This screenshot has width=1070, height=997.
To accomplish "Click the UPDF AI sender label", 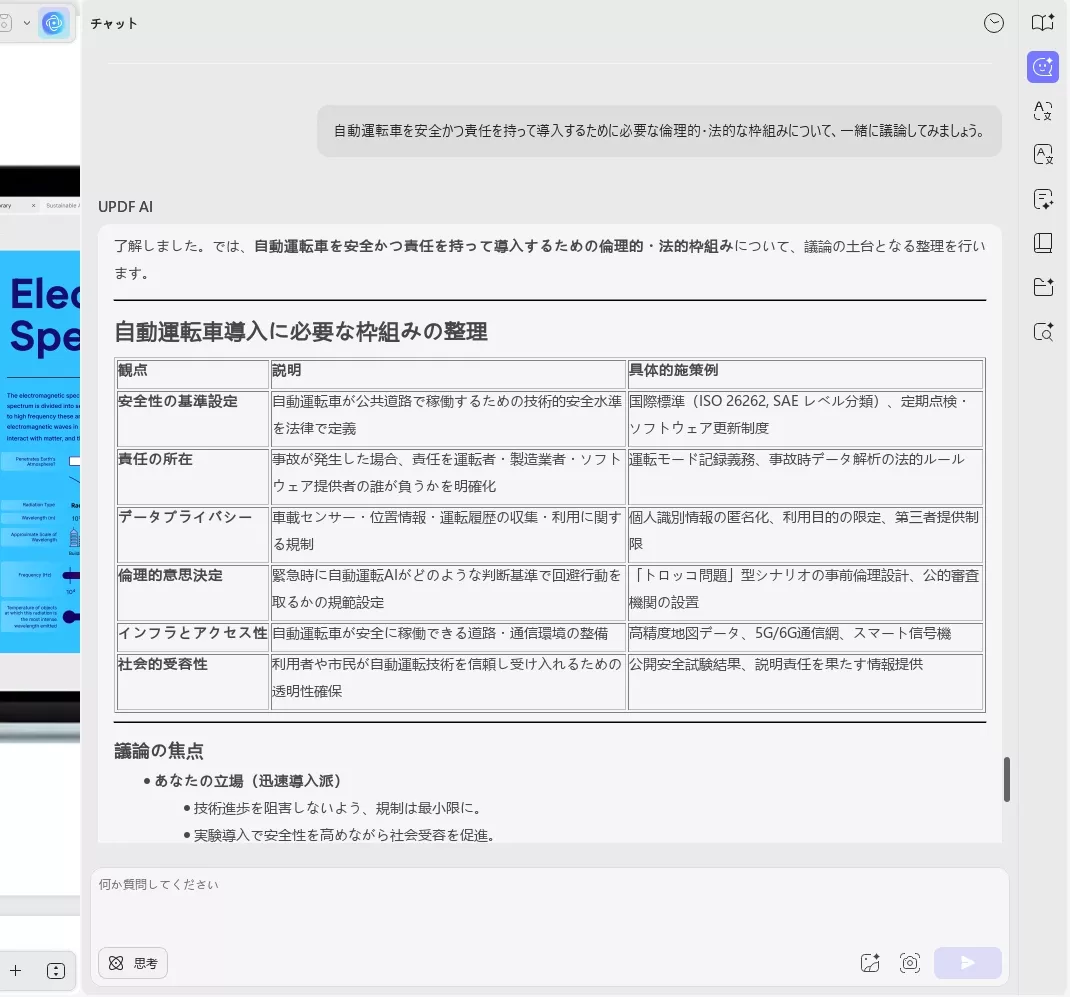I will click(x=126, y=207).
